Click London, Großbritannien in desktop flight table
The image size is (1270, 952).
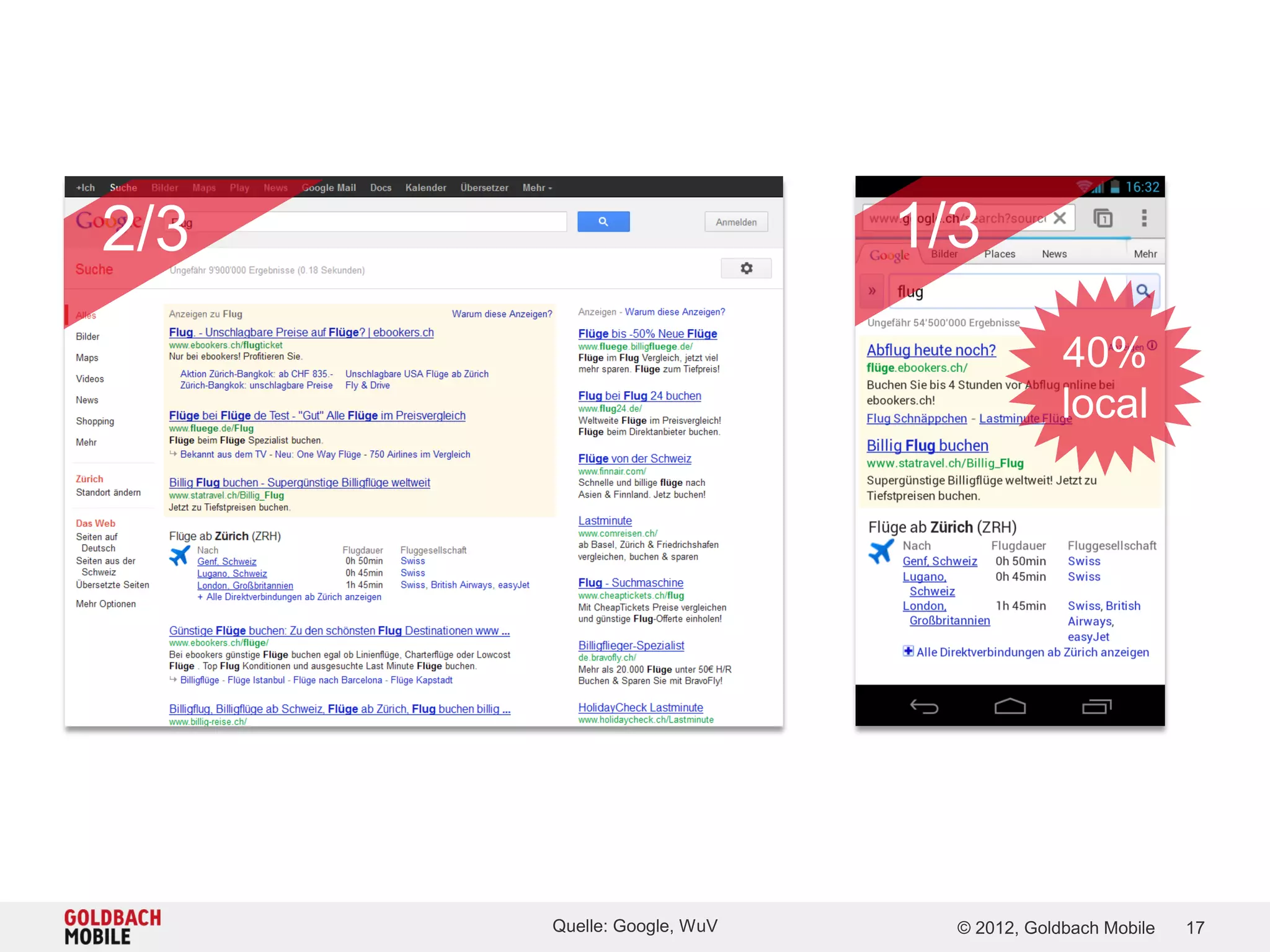[245, 585]
